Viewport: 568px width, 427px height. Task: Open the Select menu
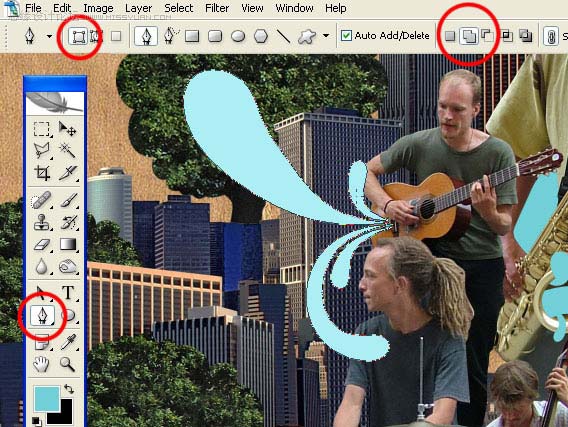[x=179, y=8]
